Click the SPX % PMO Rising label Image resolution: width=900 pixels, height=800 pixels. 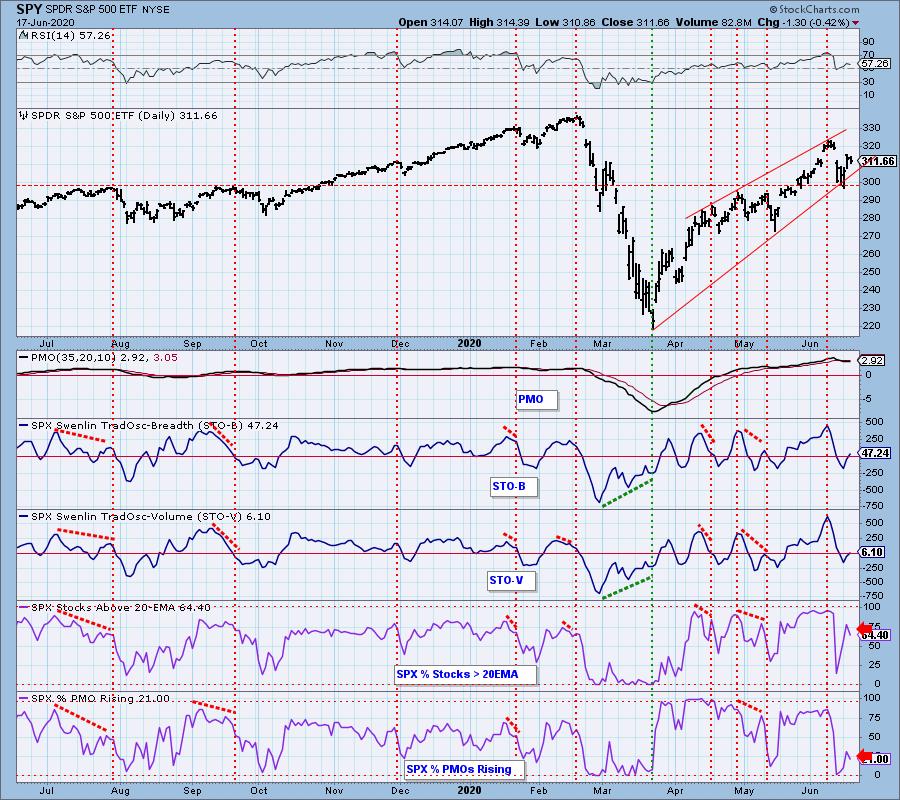95,698
